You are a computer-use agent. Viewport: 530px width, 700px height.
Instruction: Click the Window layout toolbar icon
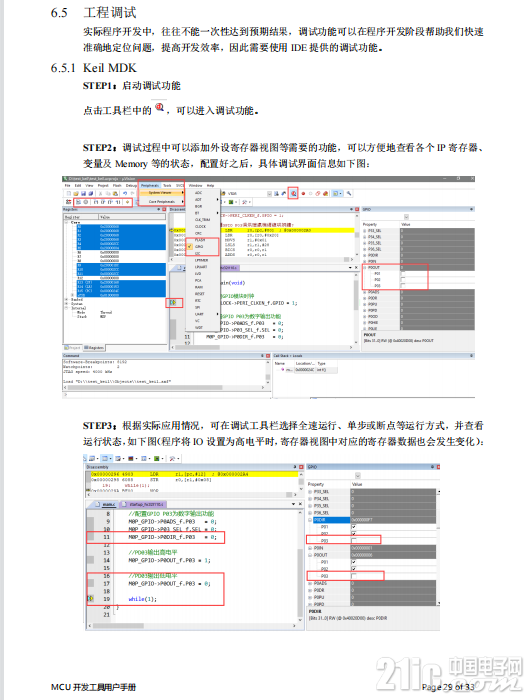coord(337,194)
